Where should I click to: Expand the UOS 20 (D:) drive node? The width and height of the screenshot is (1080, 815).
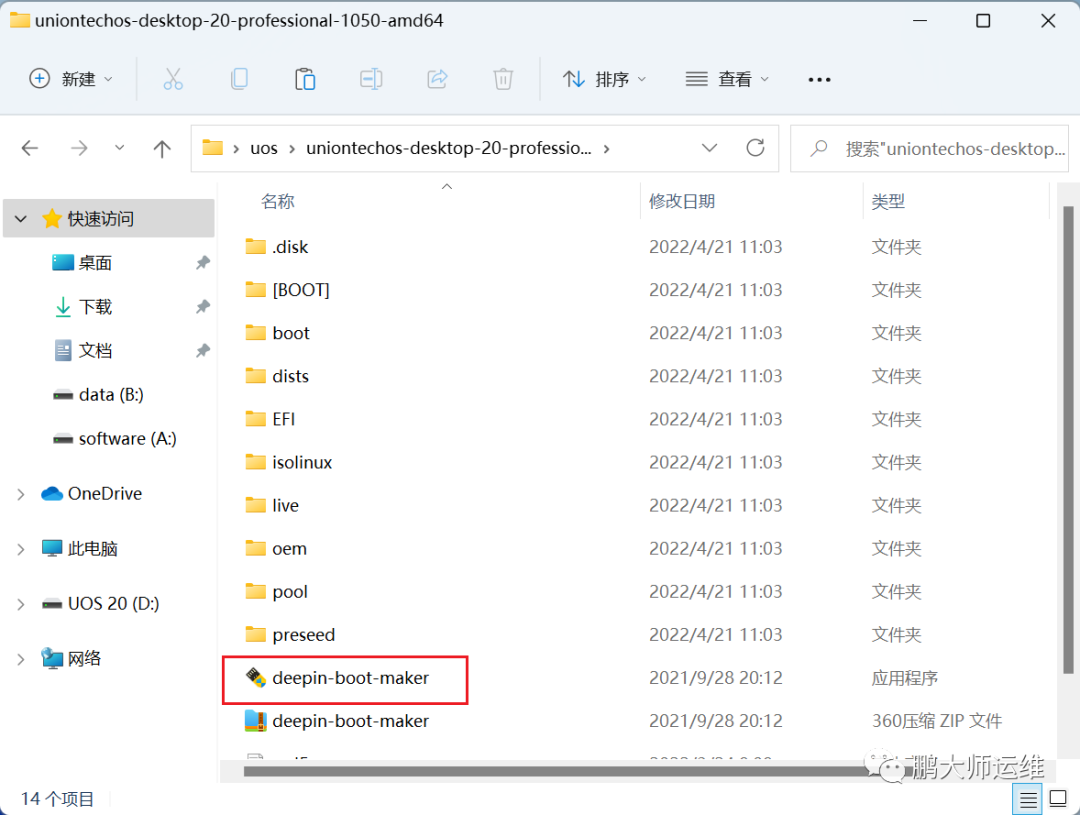coord(21,604)
